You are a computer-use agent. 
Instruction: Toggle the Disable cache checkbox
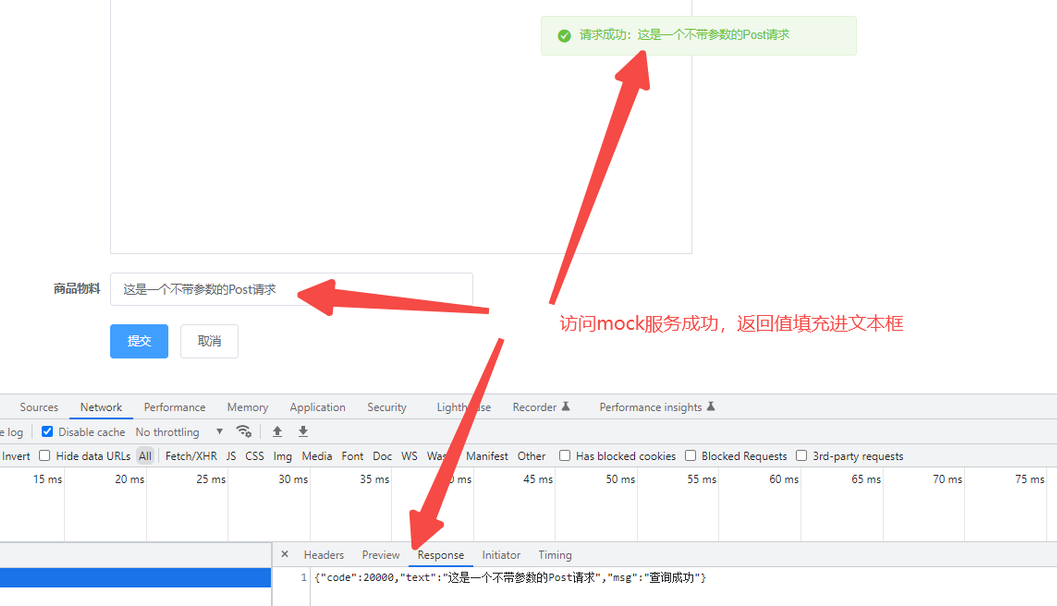point(47,431)
